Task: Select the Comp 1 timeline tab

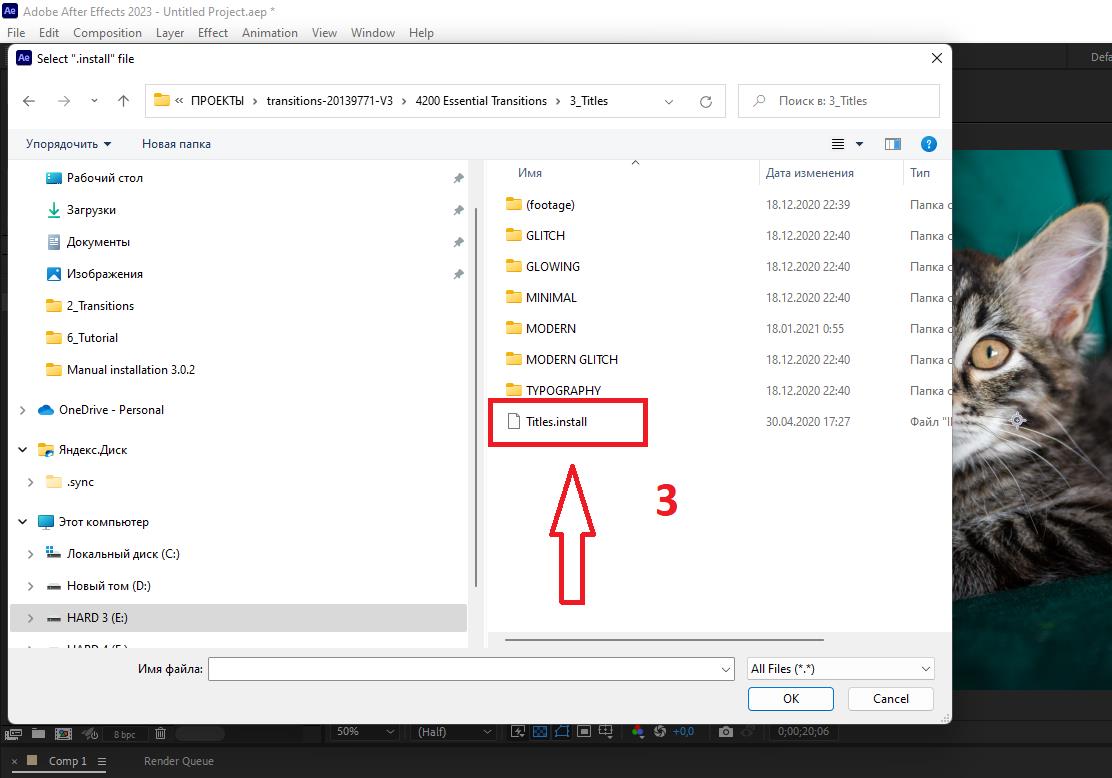Action: (x=67, y=761)
